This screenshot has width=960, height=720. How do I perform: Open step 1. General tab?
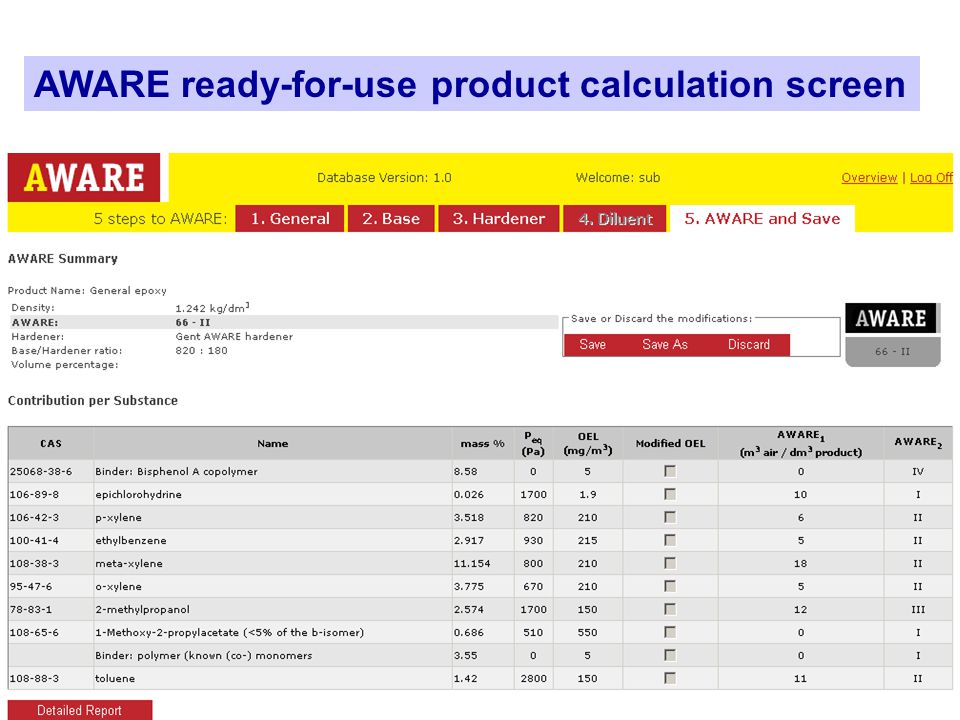click(290, 219)
